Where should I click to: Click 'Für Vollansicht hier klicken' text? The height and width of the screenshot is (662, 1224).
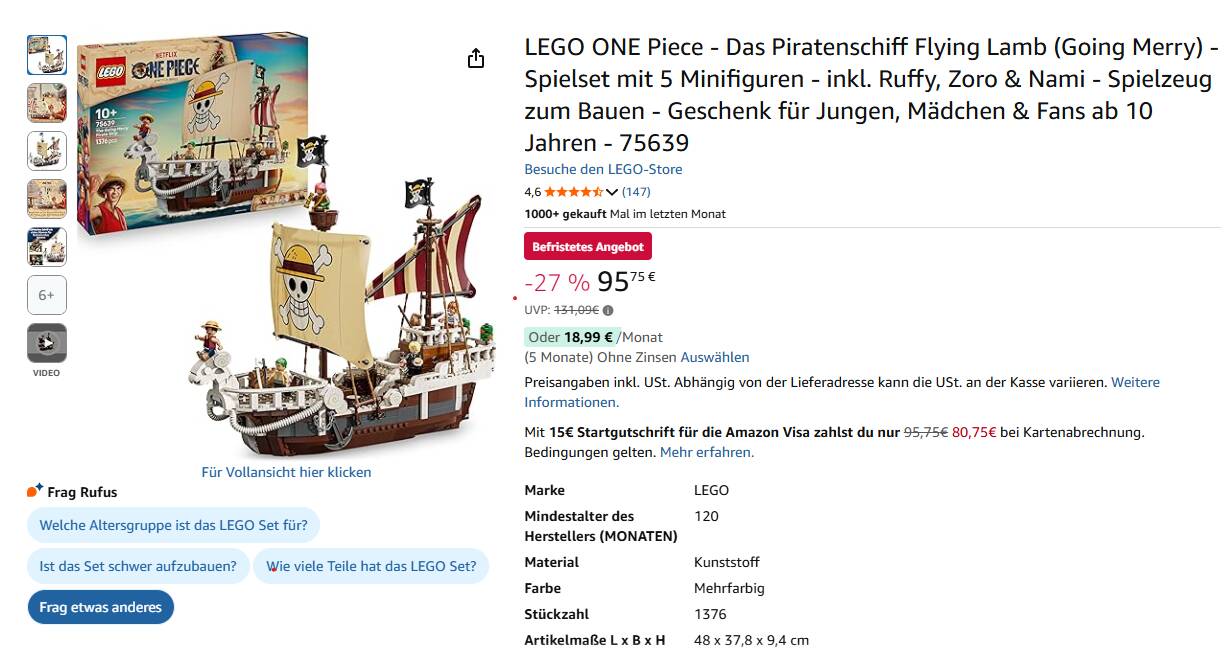pos(286,472)
